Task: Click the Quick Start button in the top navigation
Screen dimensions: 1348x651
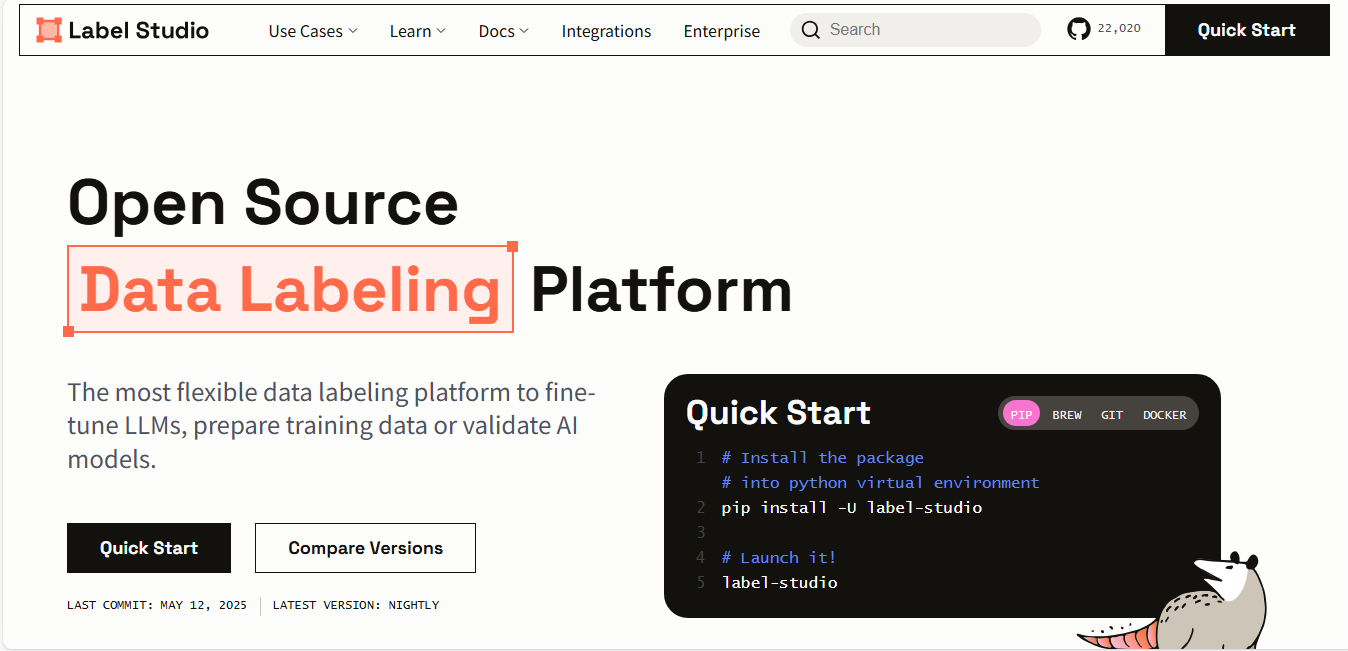Action: pyautogui.click(x=1247, y=30)
